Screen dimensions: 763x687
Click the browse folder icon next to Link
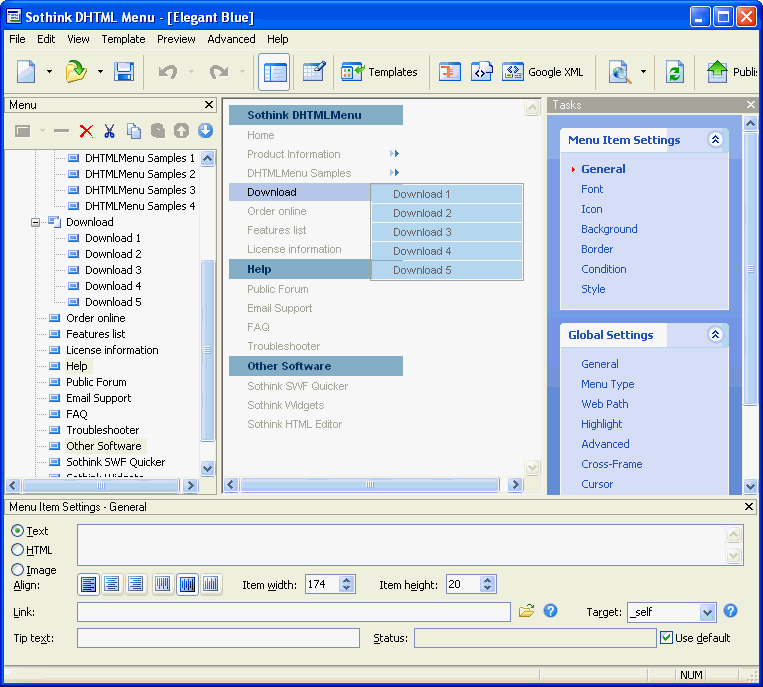point(526,611)
